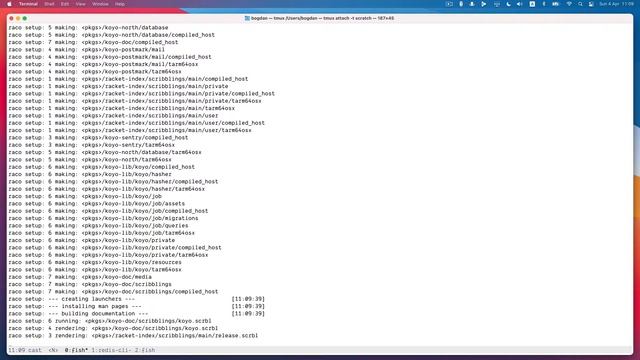The height and width of the screenshot is (360, 640).
Task: Minimize the Terminal window with yellow button
Action: click(18, 18)
